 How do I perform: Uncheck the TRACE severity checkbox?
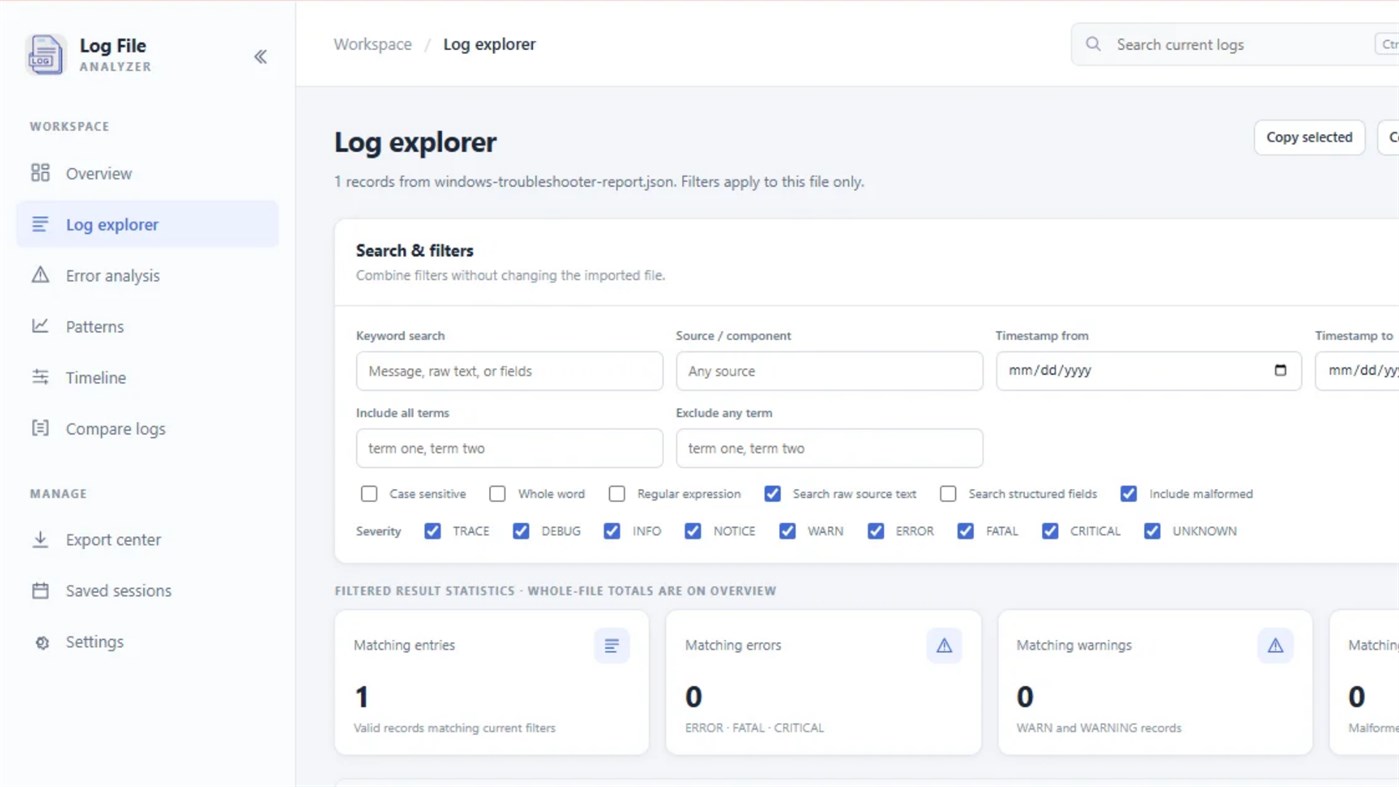(x=432, y=531)
